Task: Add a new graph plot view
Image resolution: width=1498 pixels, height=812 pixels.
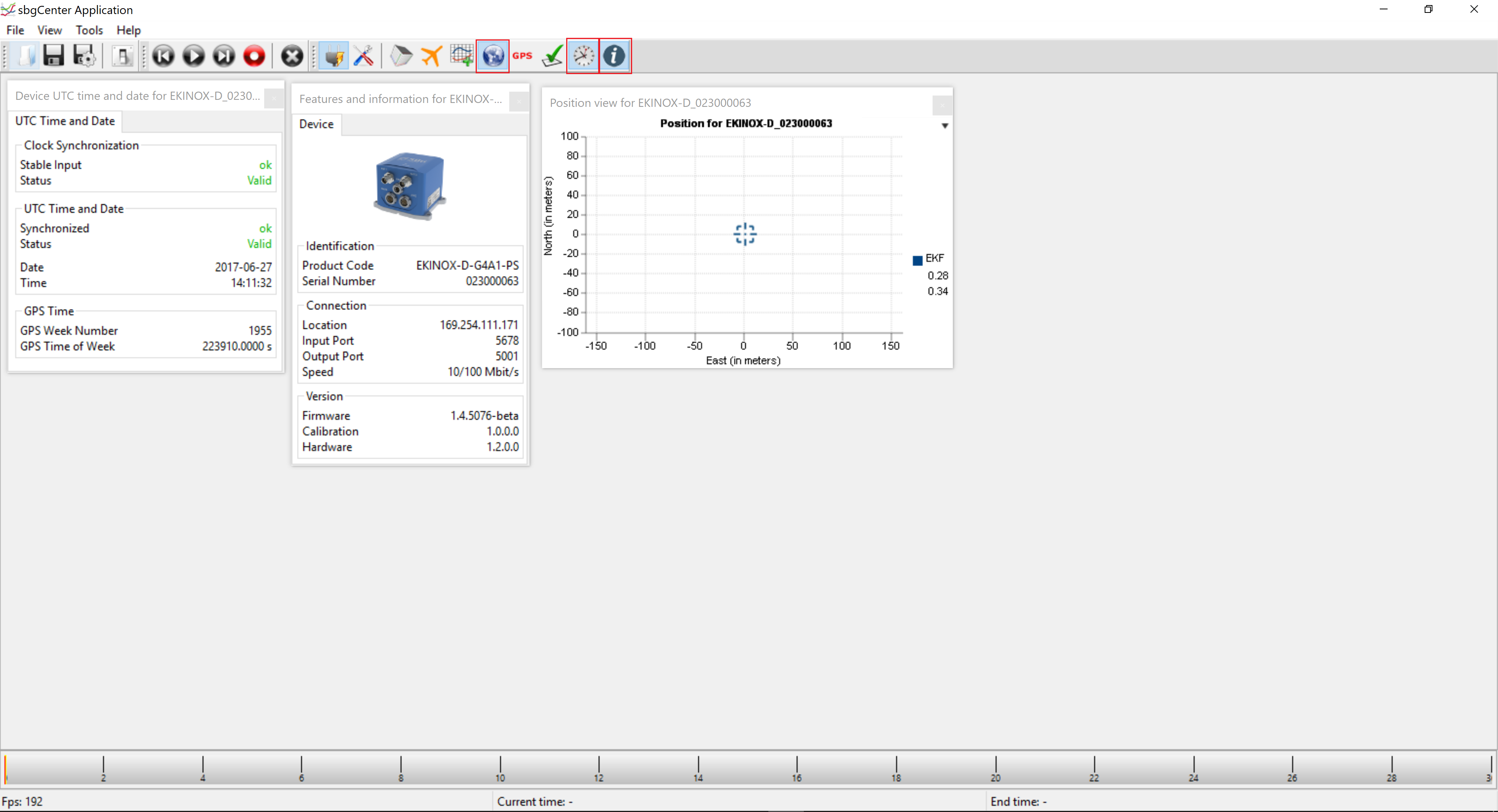Action: point(462,56)
